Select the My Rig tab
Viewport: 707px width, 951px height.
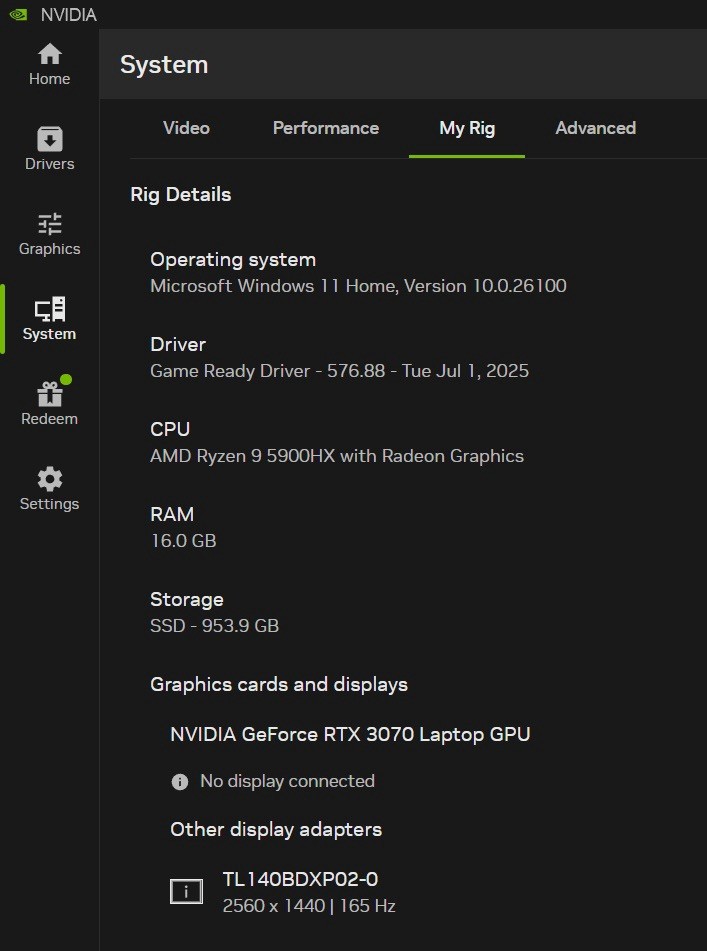467,128
